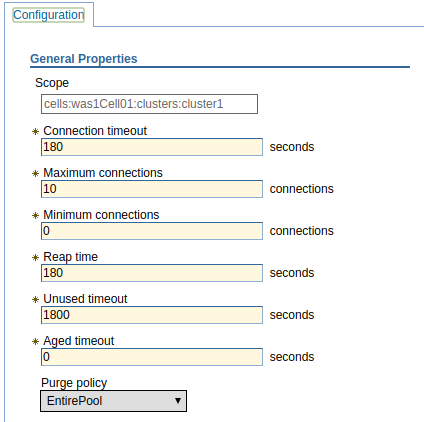Click the Maximum connections label text

103,173
